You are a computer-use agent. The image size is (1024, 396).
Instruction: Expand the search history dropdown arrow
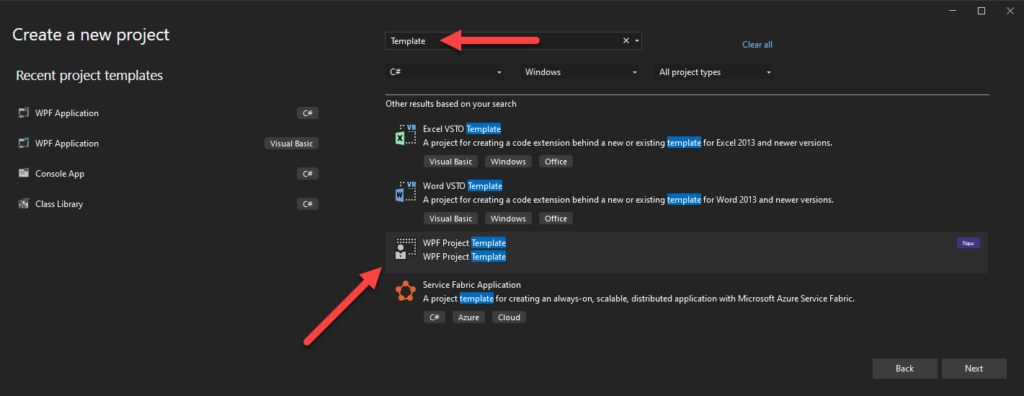point(637,41)
